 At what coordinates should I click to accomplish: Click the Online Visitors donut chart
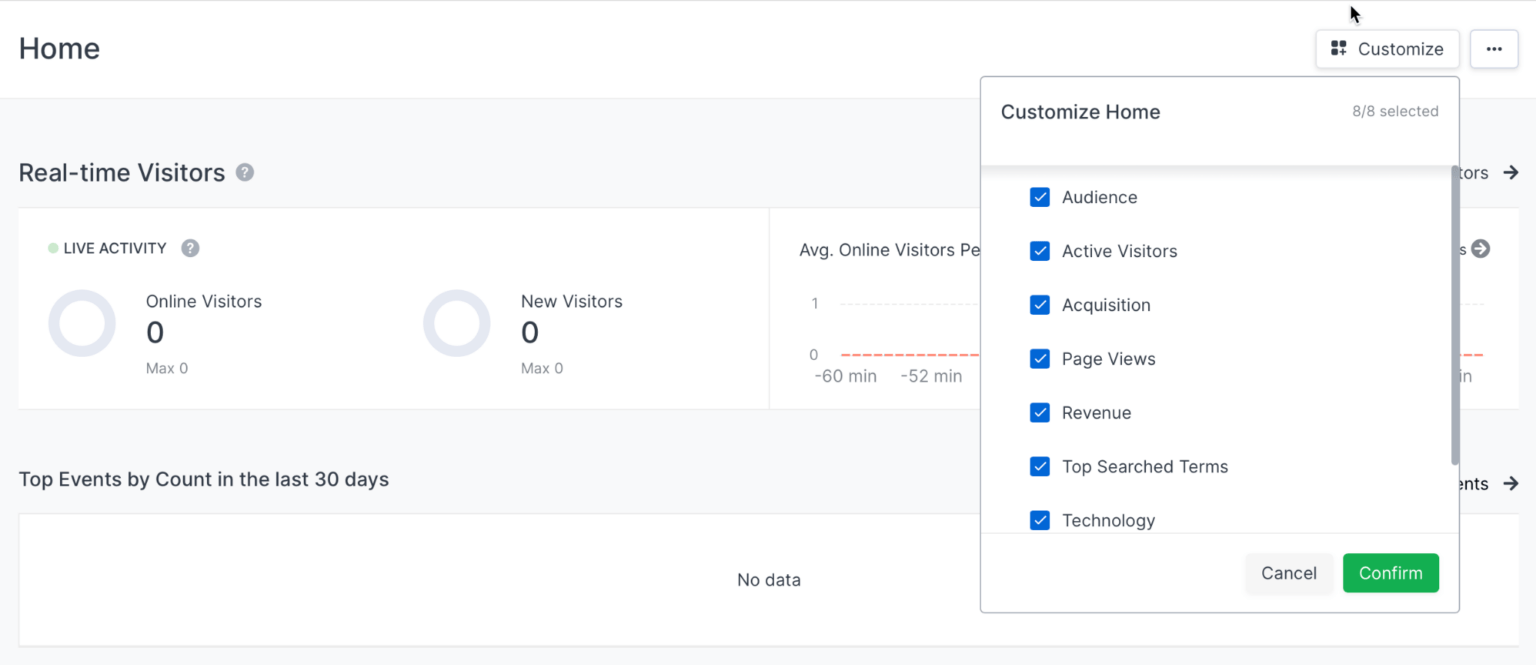(x=82, y=322)
